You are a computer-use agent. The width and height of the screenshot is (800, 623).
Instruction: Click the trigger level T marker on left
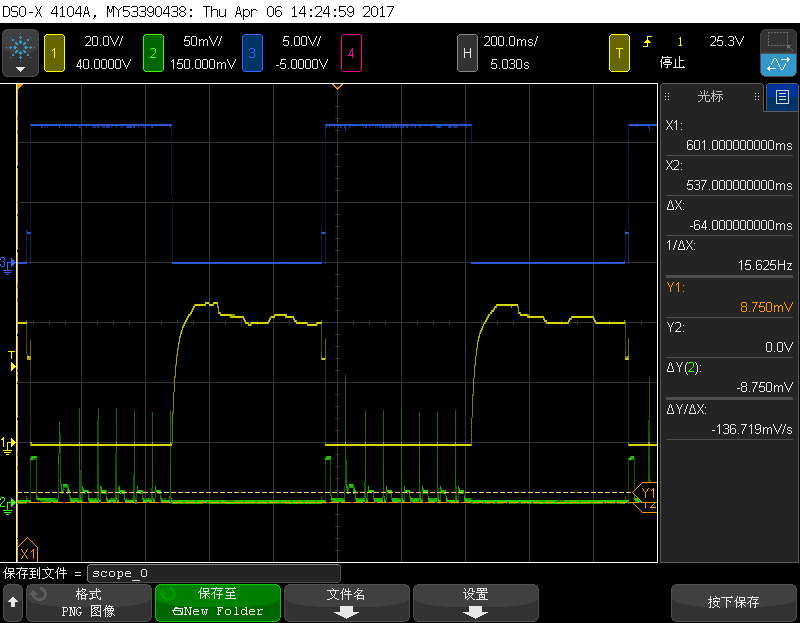point(12,361)
